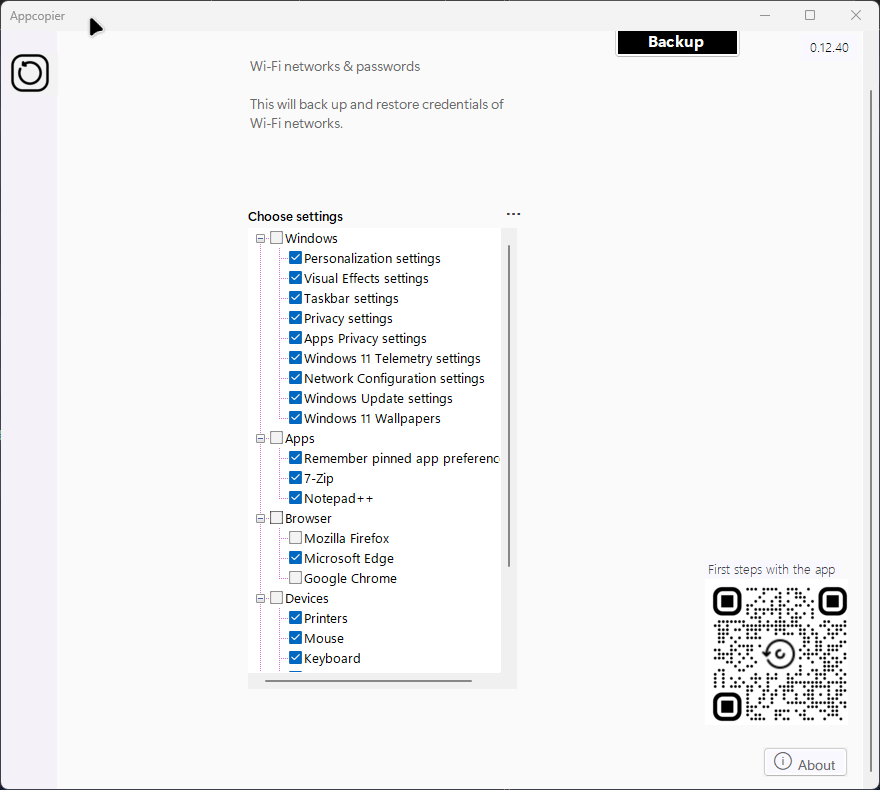The height and width of the screenshot is (790, 880).
Task: Open the Appcopier restore icon in the sidebar
Action: click(x=30, y=73)
